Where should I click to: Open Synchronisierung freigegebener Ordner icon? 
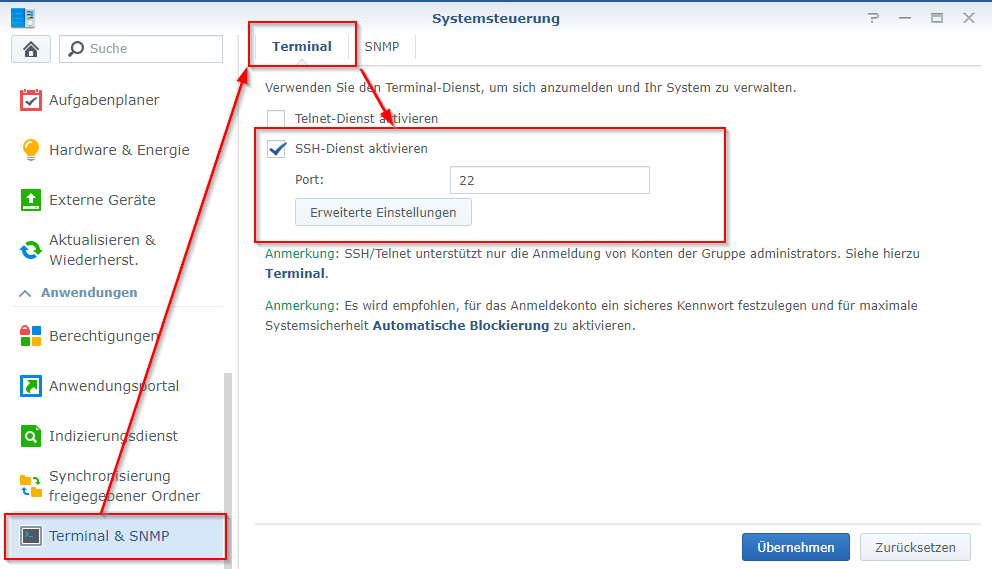[31, 486]
